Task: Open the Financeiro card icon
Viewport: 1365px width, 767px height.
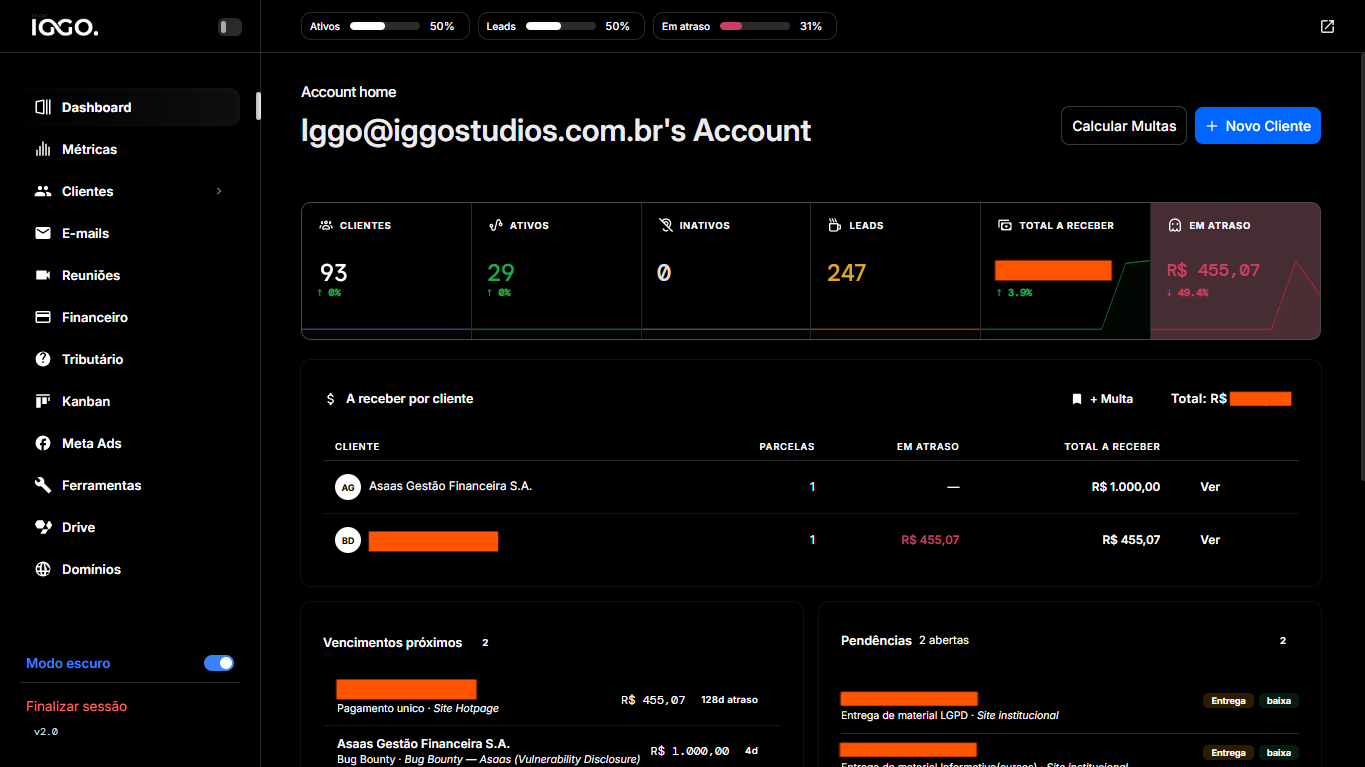Action: click(43, 317)
